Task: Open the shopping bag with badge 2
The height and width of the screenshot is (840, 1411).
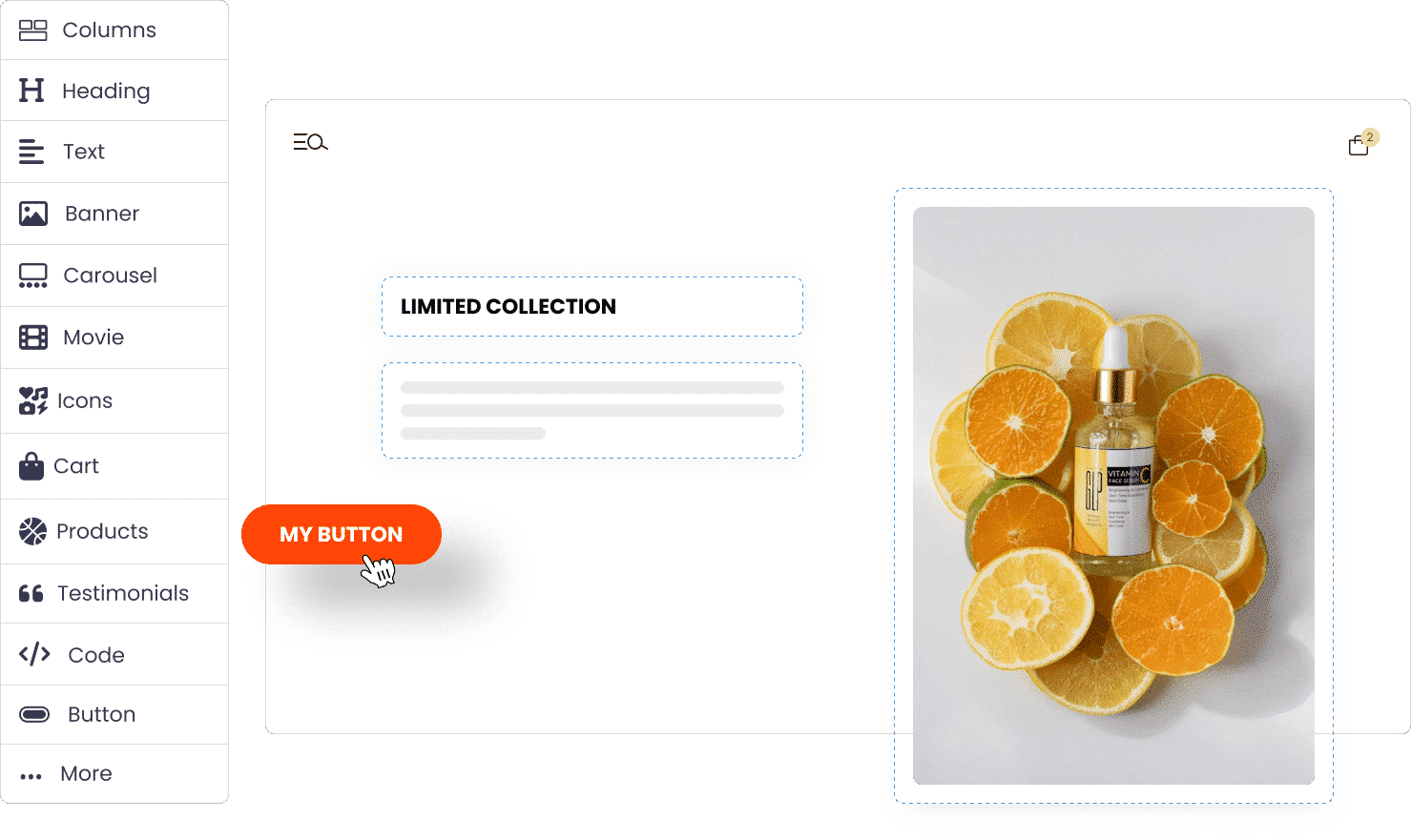Action: (1362, 142)
